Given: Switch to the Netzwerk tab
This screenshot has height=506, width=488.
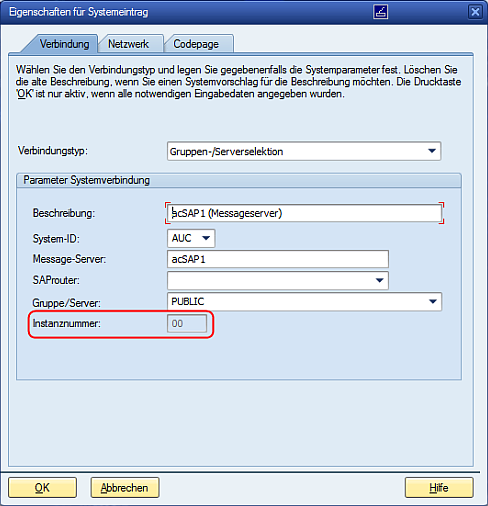Looking at the screenshot, I should click(129, 44).
